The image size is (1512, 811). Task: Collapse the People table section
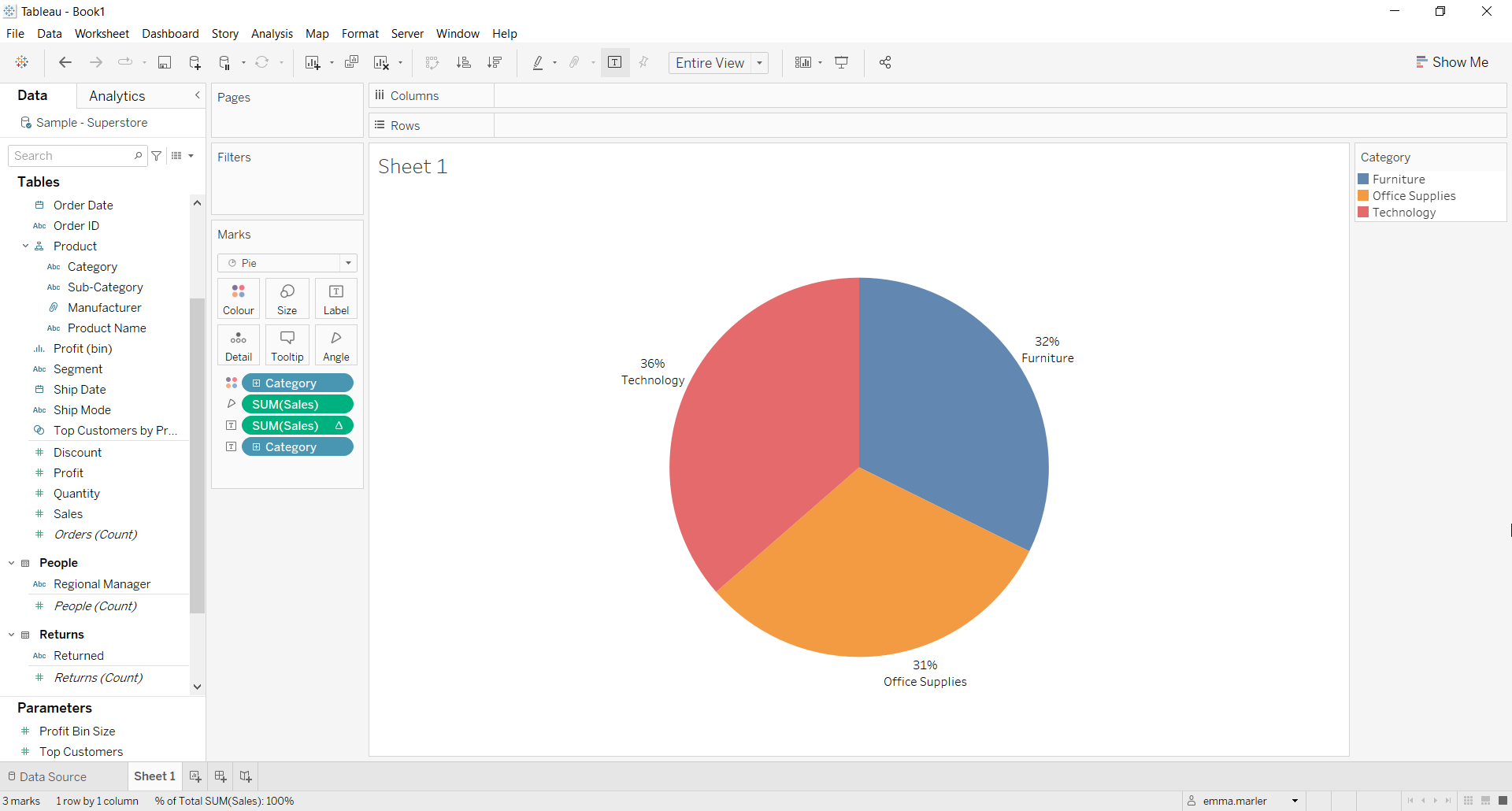(x=11, y=562)
